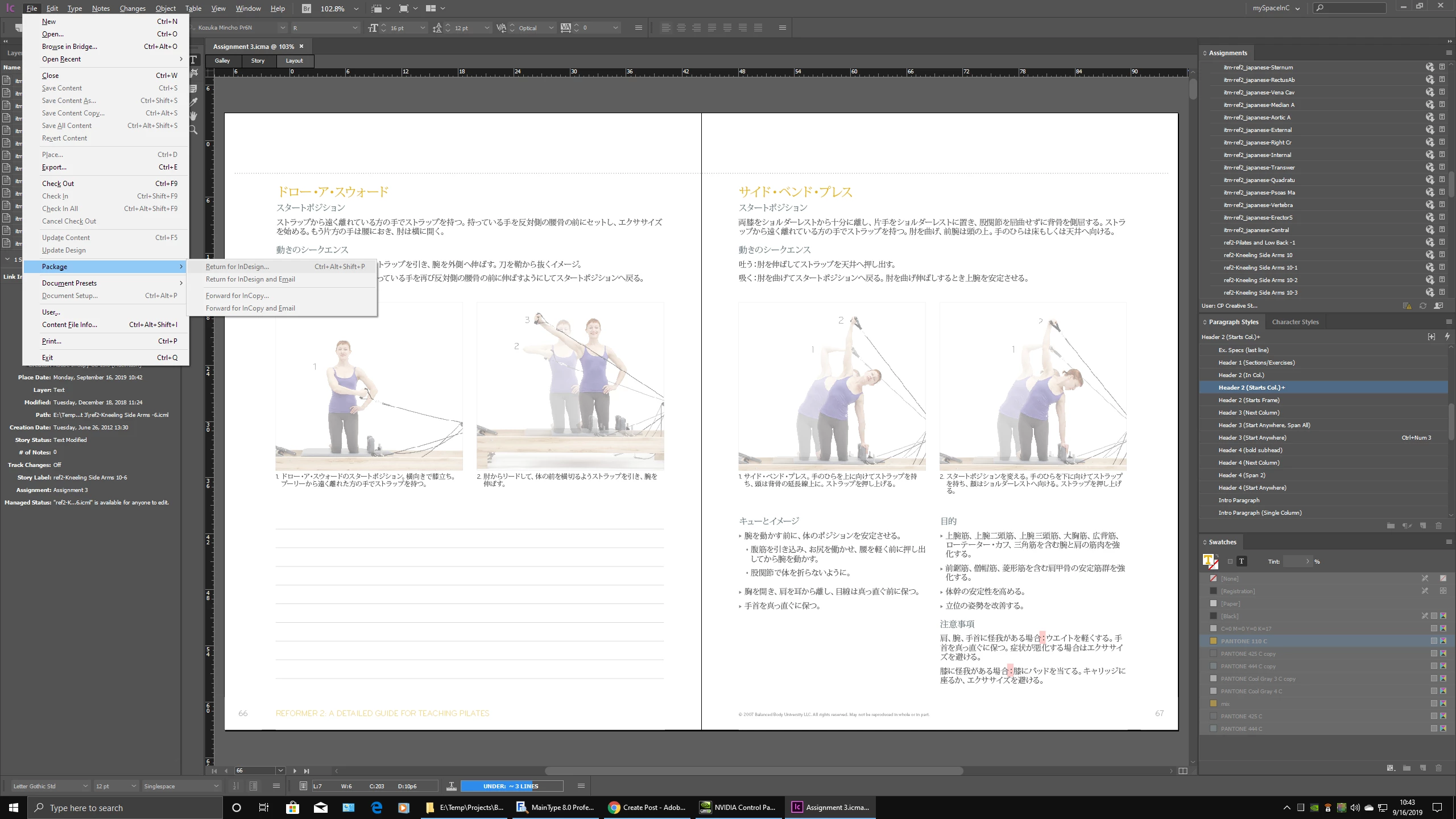Delete selected paragraph style with trash icon
Screen dimensions: 1456x819
tap(1438, 526)
